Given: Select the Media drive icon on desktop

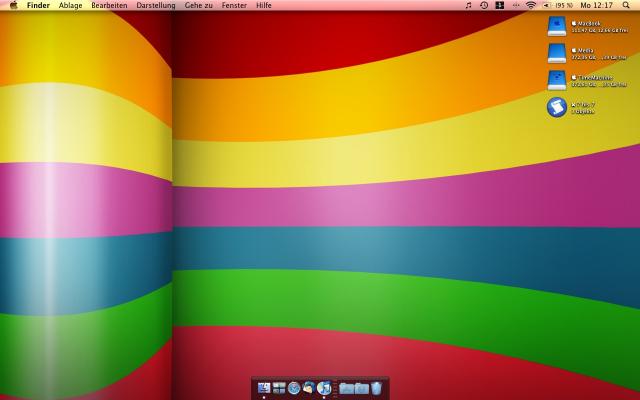Looking at the screenshot, I should (557, 53).
